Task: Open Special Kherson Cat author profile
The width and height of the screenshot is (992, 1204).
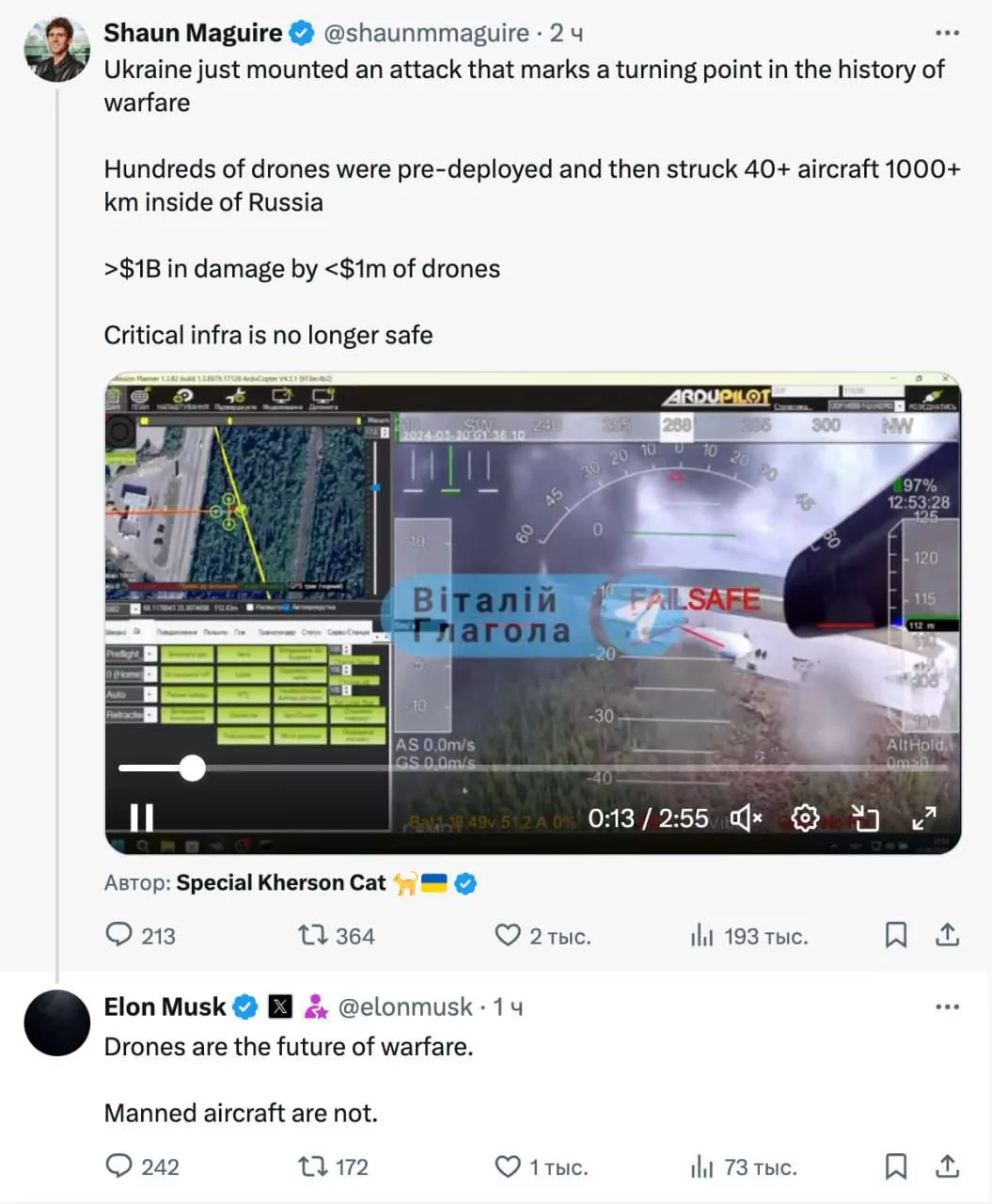Action: [281, 882]
